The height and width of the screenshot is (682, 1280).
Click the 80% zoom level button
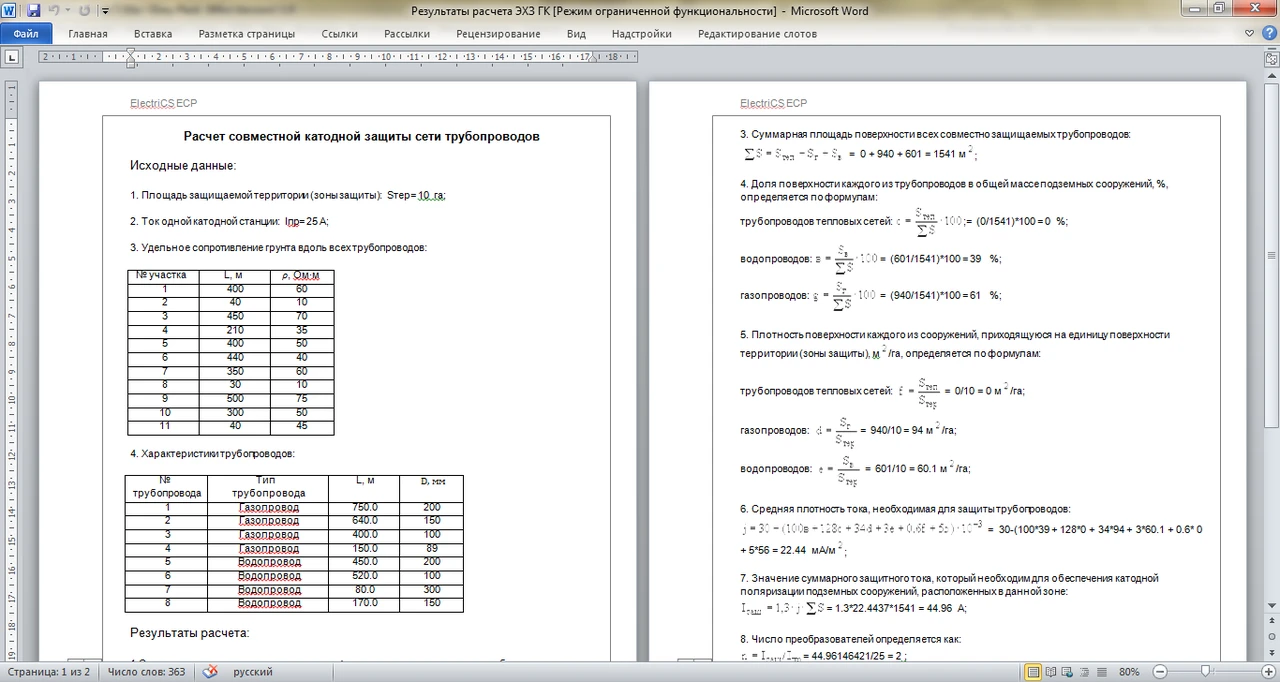pos(1129,672)
